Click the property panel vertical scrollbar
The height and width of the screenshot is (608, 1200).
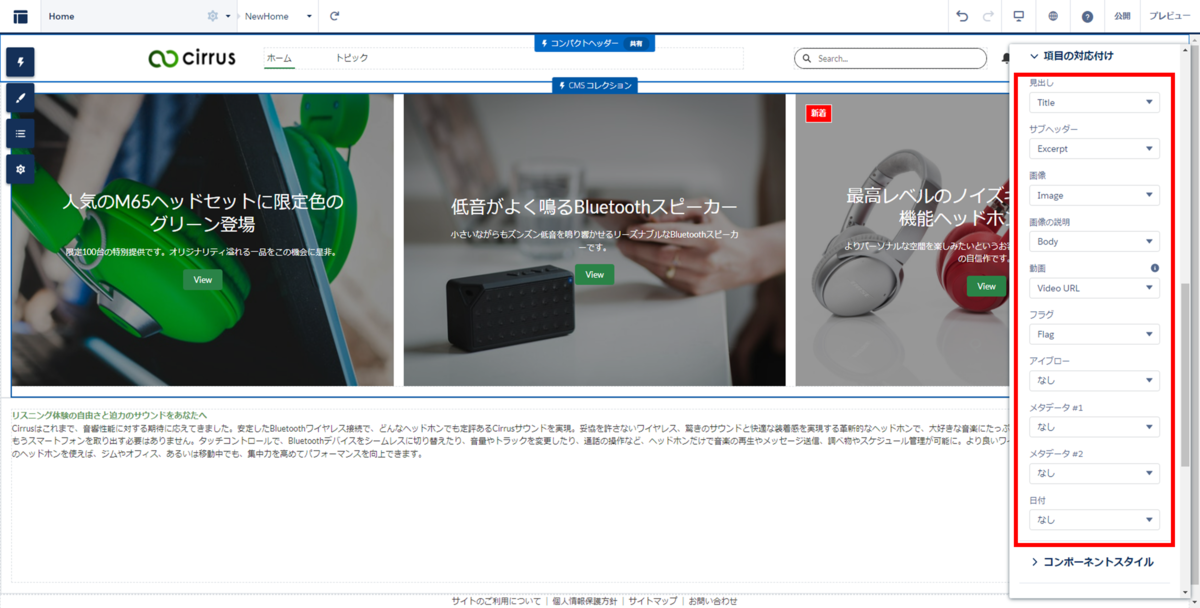[1187, 376]
